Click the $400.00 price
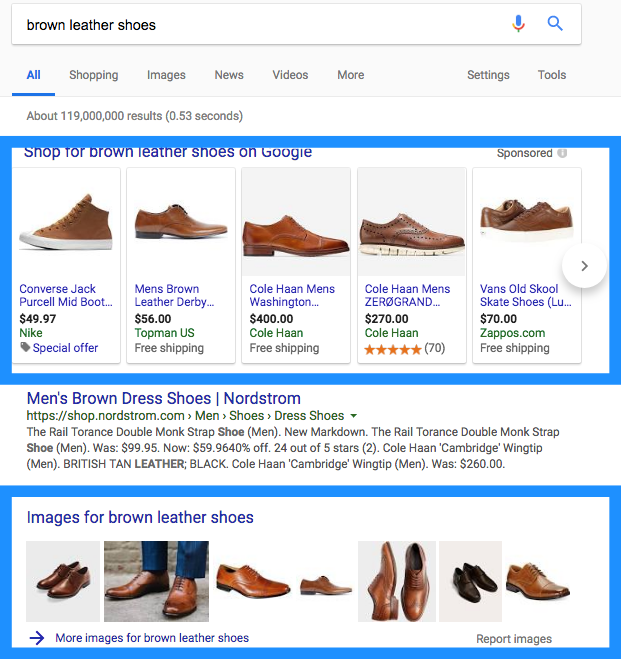The image size is (621, 659). point(271,319)
